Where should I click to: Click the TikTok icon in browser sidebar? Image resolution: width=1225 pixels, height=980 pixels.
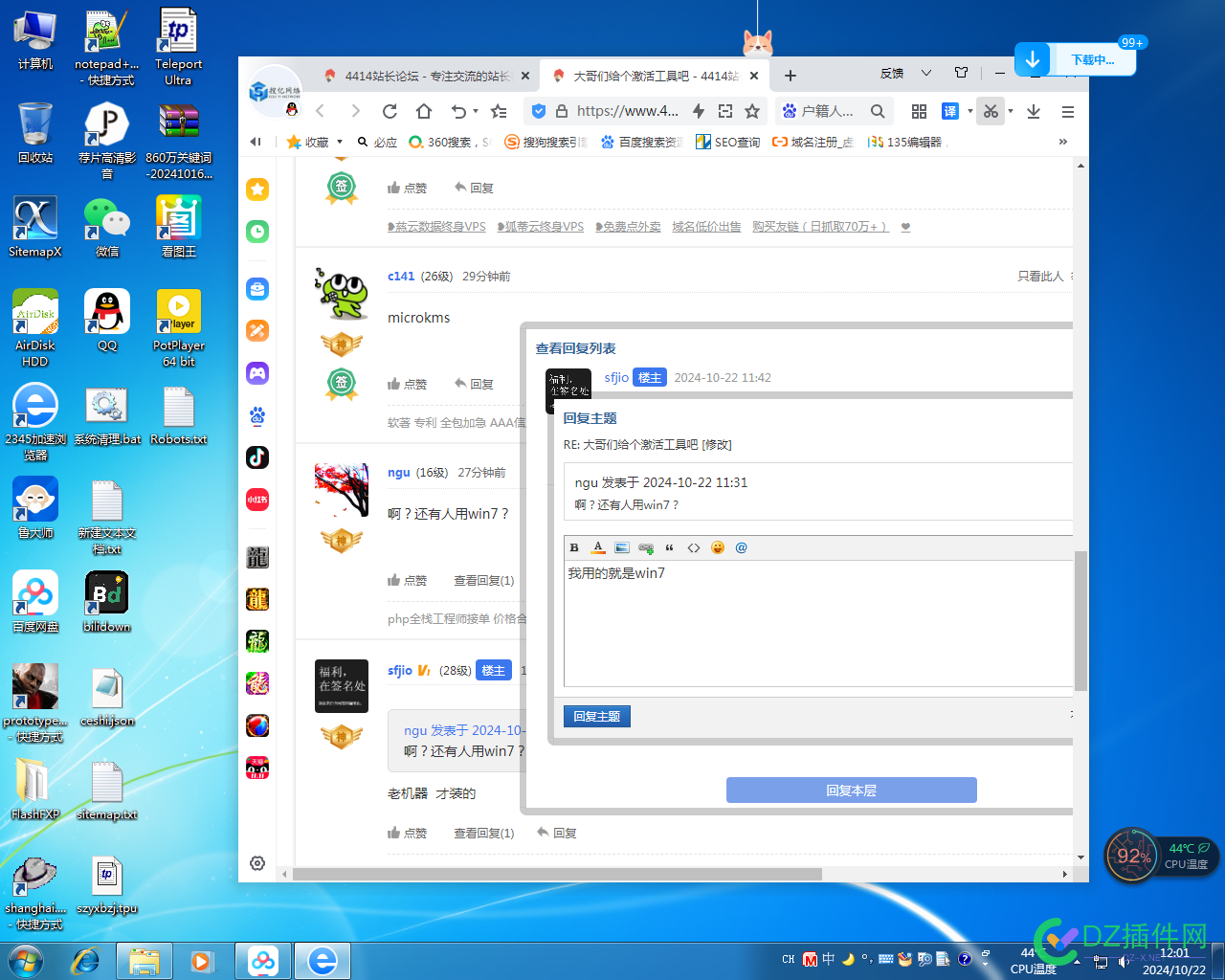click(x=257, y=457)
